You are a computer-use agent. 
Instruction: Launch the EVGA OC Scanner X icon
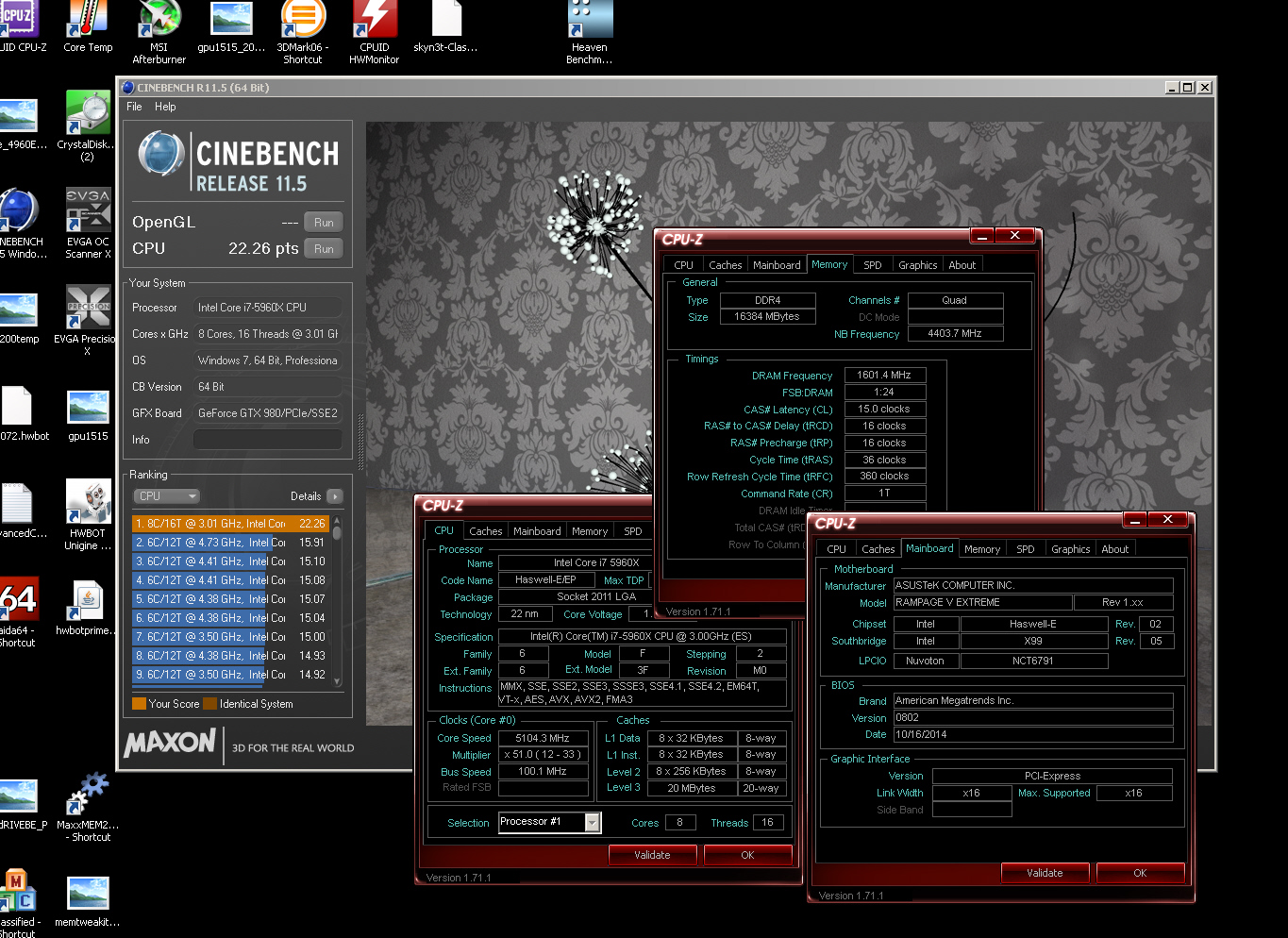(x=88, y=223)
